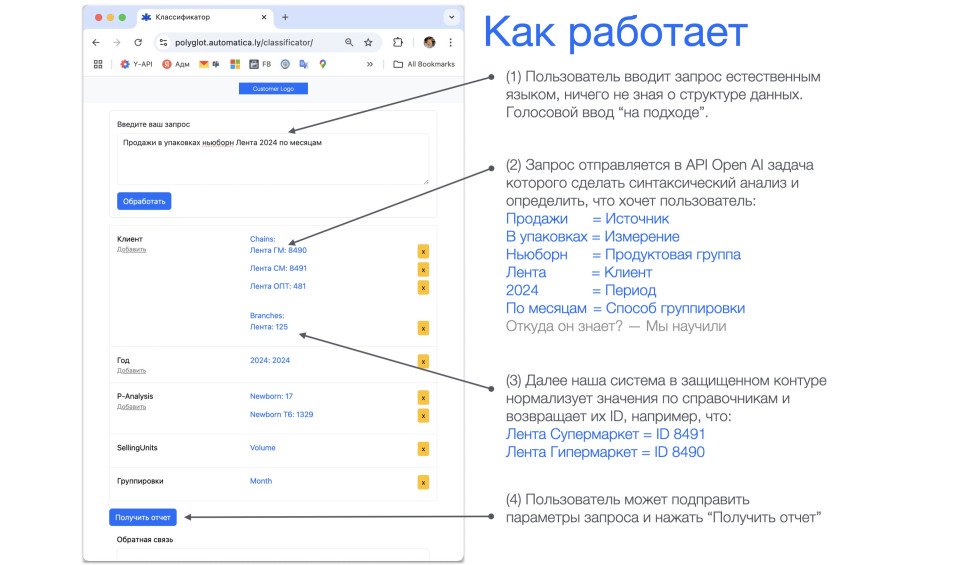
Task: Click the text area resize handle
Action: pos(426,181)
